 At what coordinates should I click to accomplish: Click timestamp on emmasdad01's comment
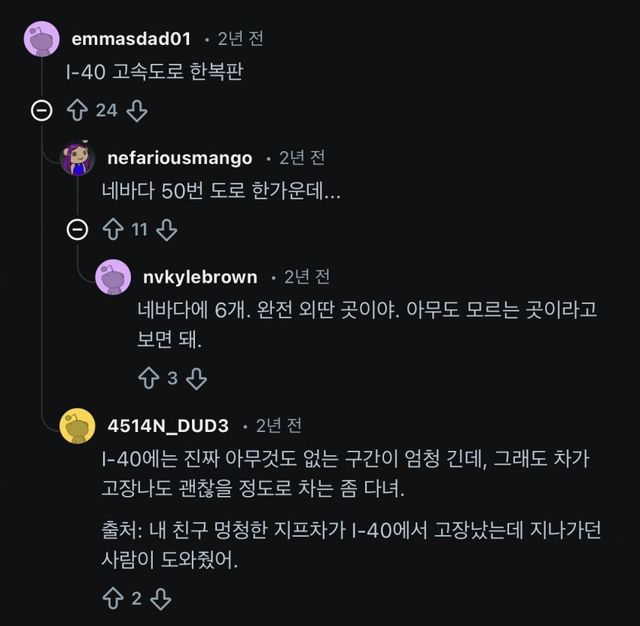[241, 39]
